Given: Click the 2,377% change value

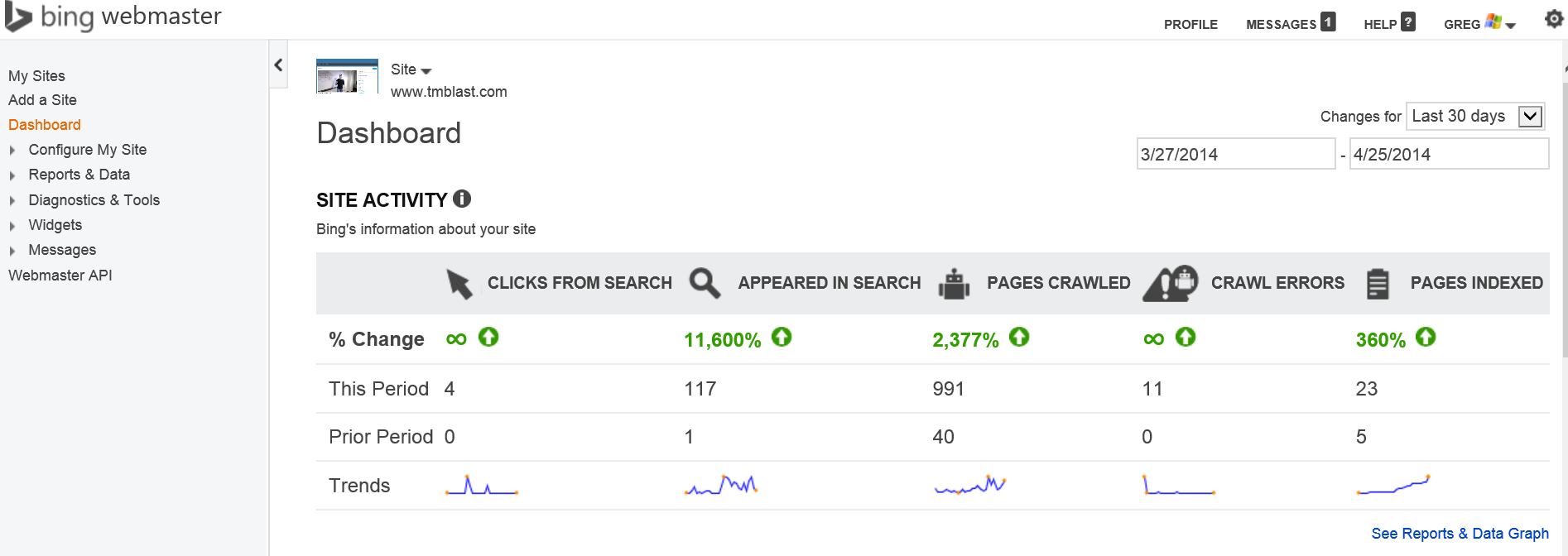Looking at the screenshot, I should pyautogui.click(x=965, y=340).
